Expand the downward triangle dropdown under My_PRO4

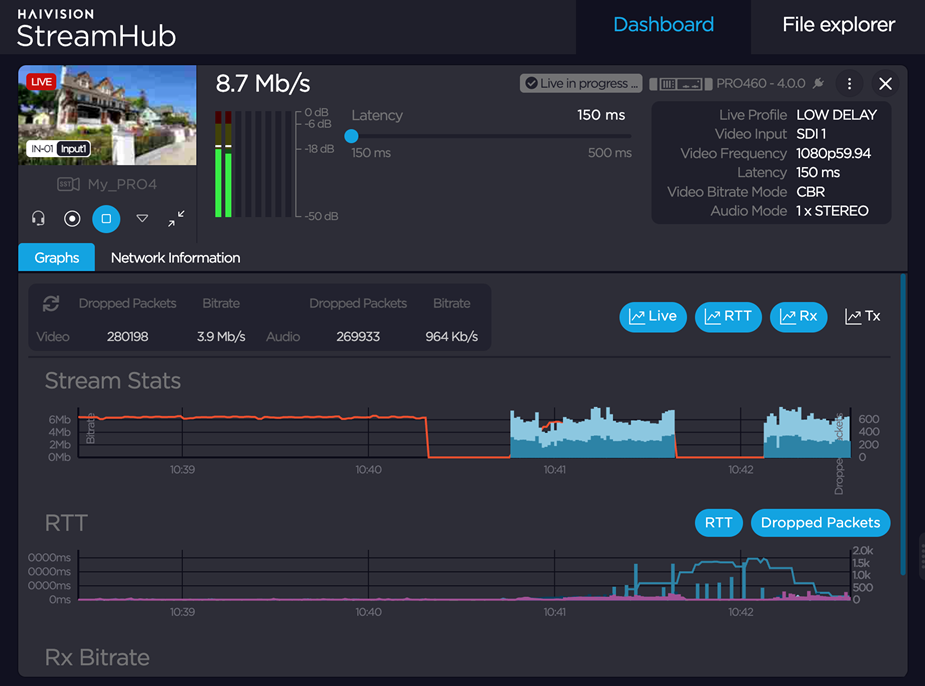point(142,218)
